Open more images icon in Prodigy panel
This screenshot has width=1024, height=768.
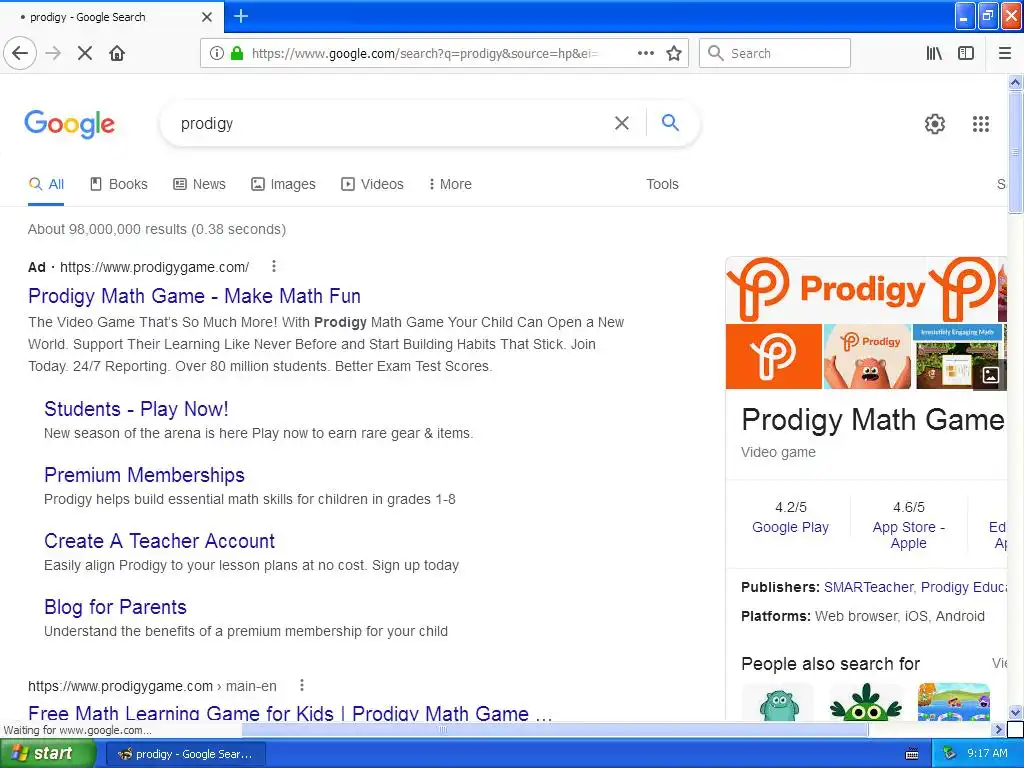pyautogui.click(x=991, y=375)
